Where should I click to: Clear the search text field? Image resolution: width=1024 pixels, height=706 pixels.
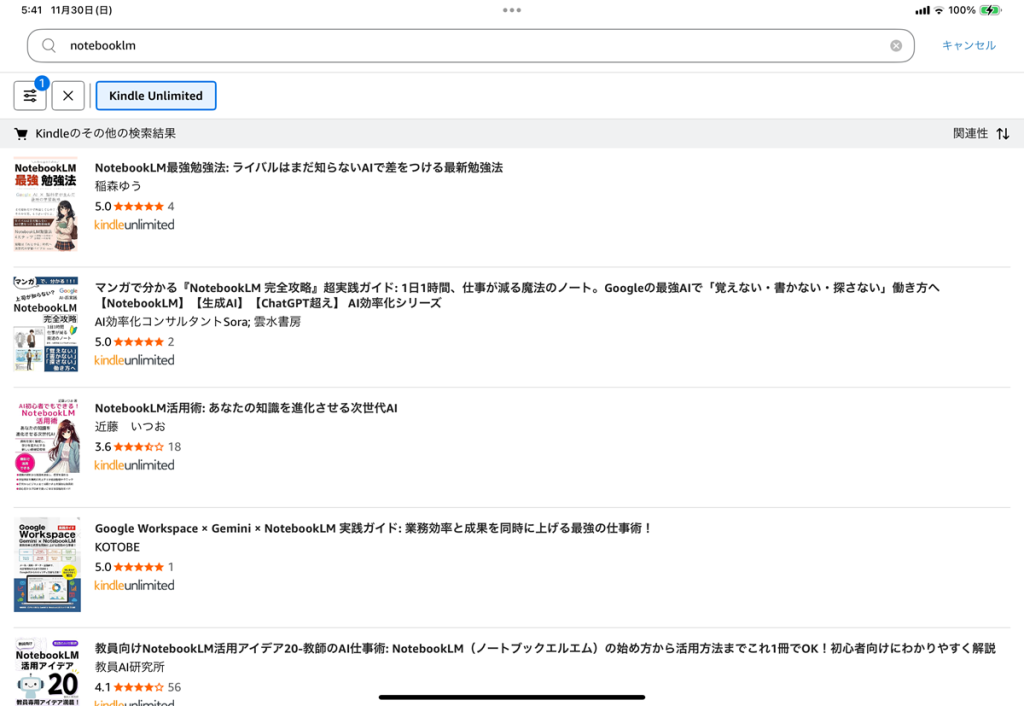click(x=896, y=45)
